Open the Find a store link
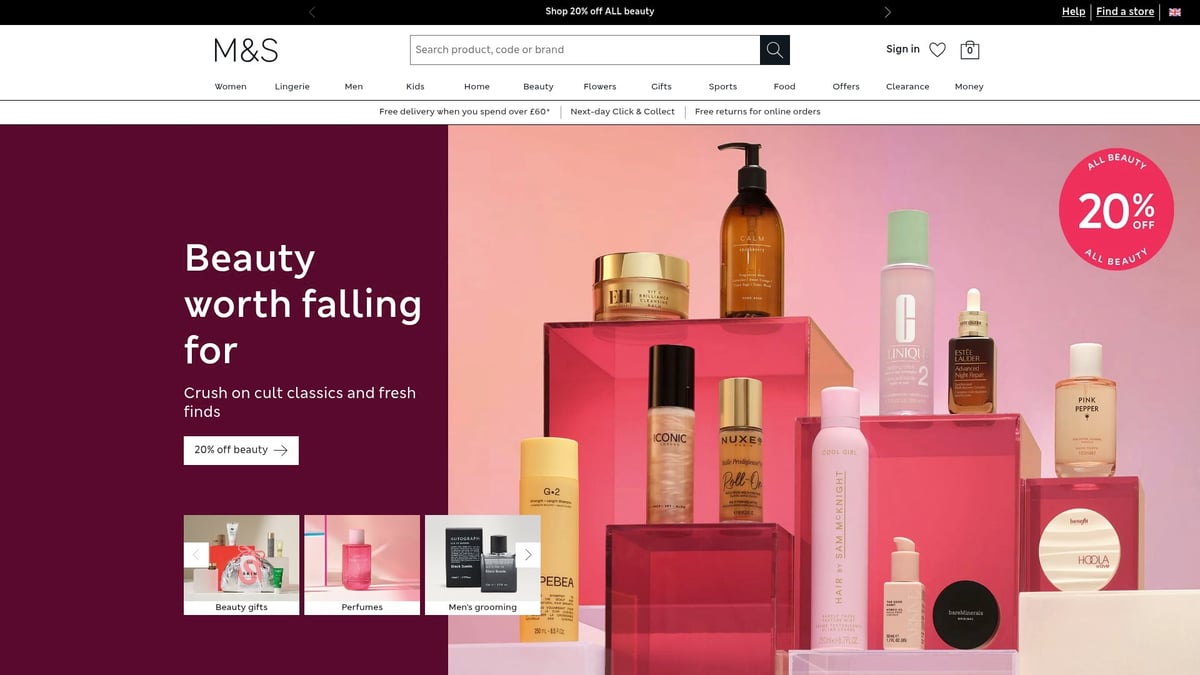The width and height of the screenshot is (1200, 675). 1125,12
